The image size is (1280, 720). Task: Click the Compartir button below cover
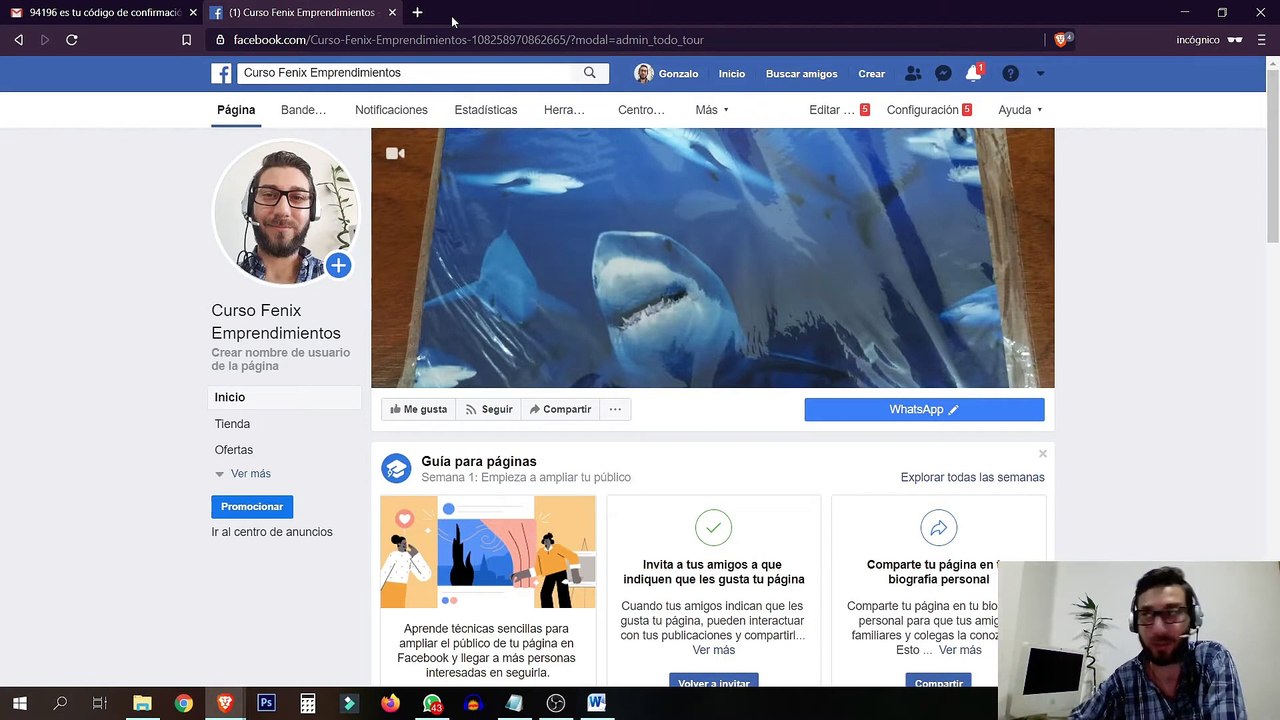tap(560, 409)
